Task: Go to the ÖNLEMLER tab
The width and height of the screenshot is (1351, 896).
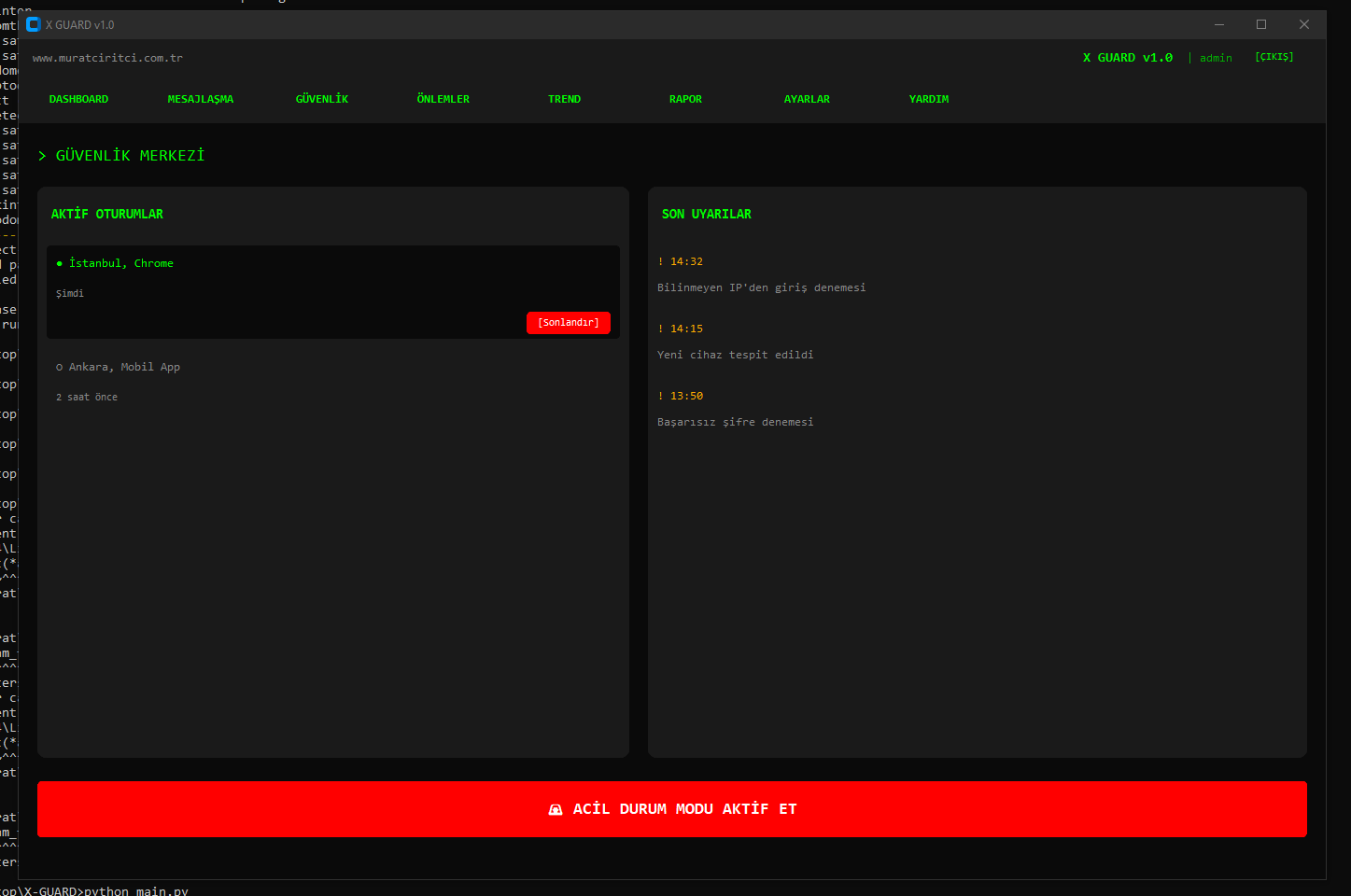Action: pos(443,99)
